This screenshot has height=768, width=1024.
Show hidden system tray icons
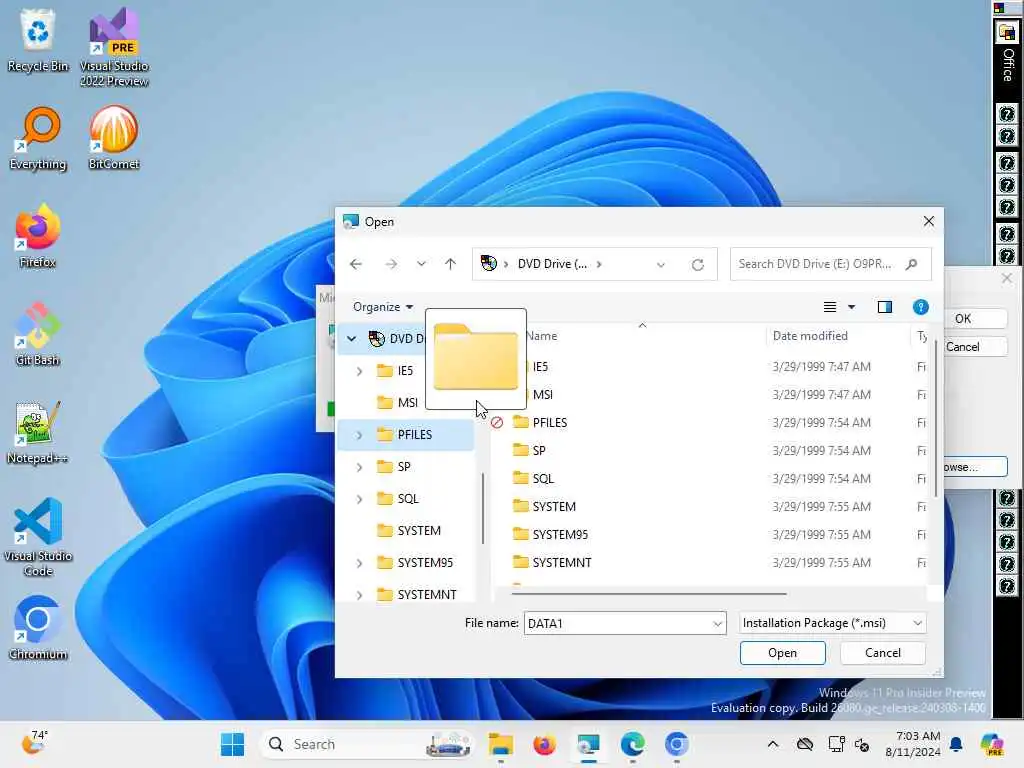point(773,744)
